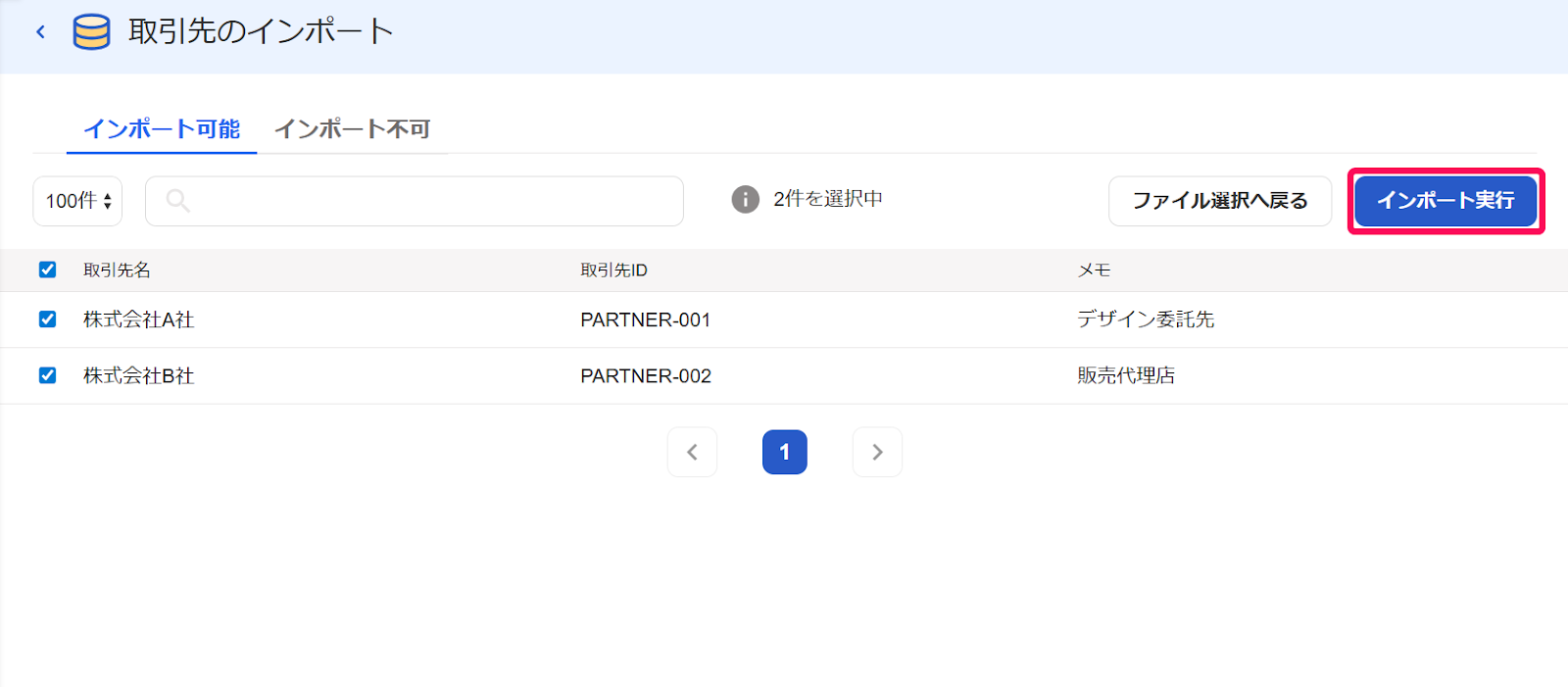Select the インポート可能 tab

pyautogui.click(x=162, y=129)
